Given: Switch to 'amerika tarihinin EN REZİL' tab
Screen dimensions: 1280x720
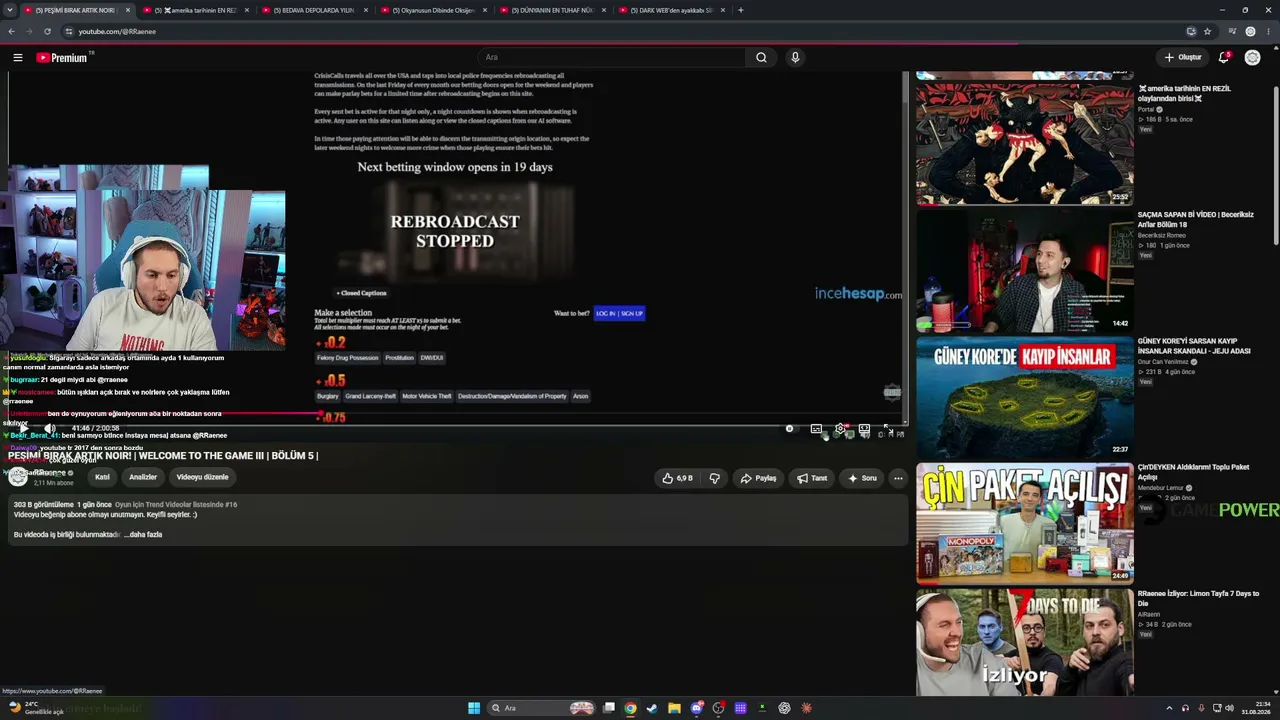Looking at the screenshot, I should 194,10.
